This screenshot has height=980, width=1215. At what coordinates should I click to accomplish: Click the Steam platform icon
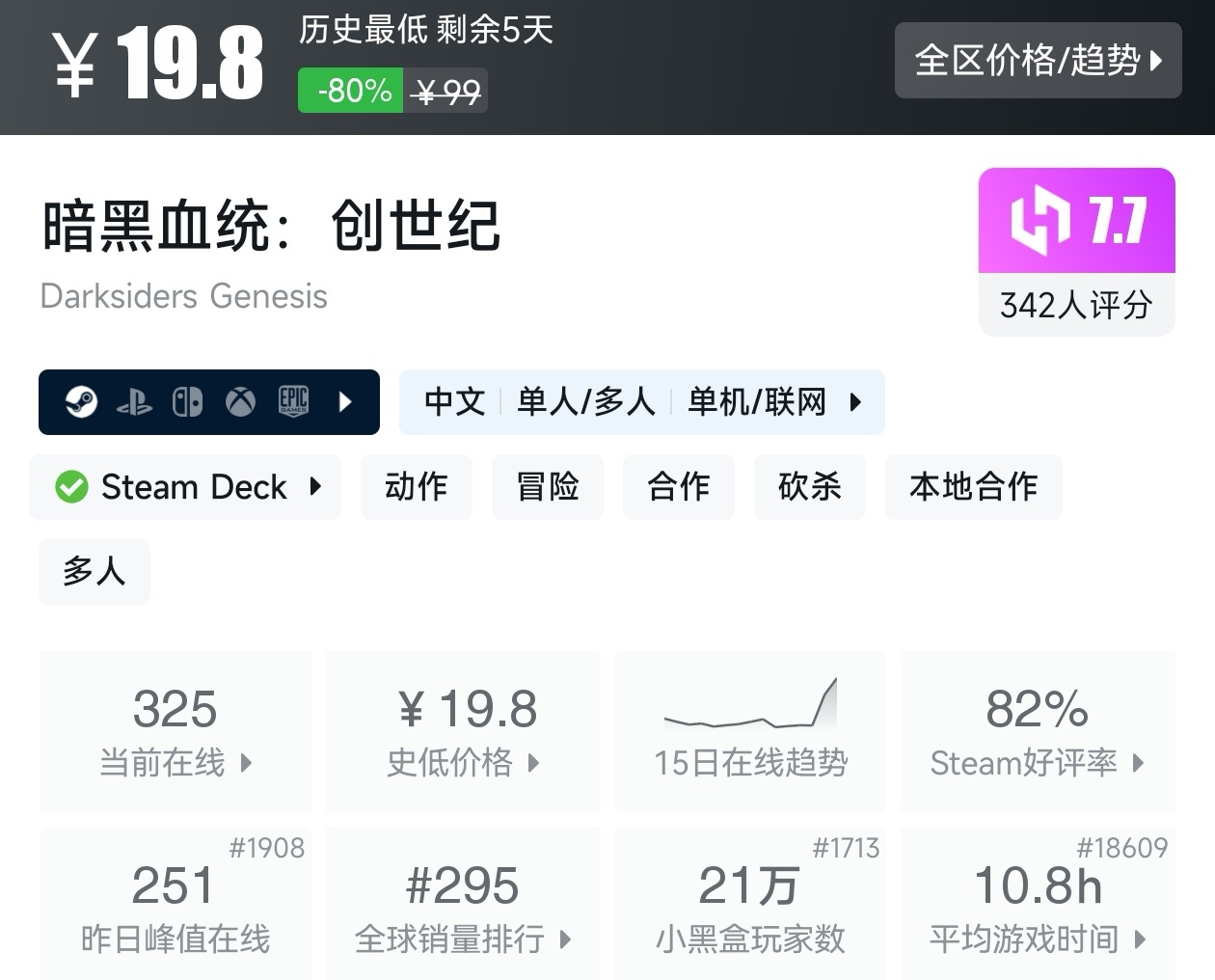point(81,401)
